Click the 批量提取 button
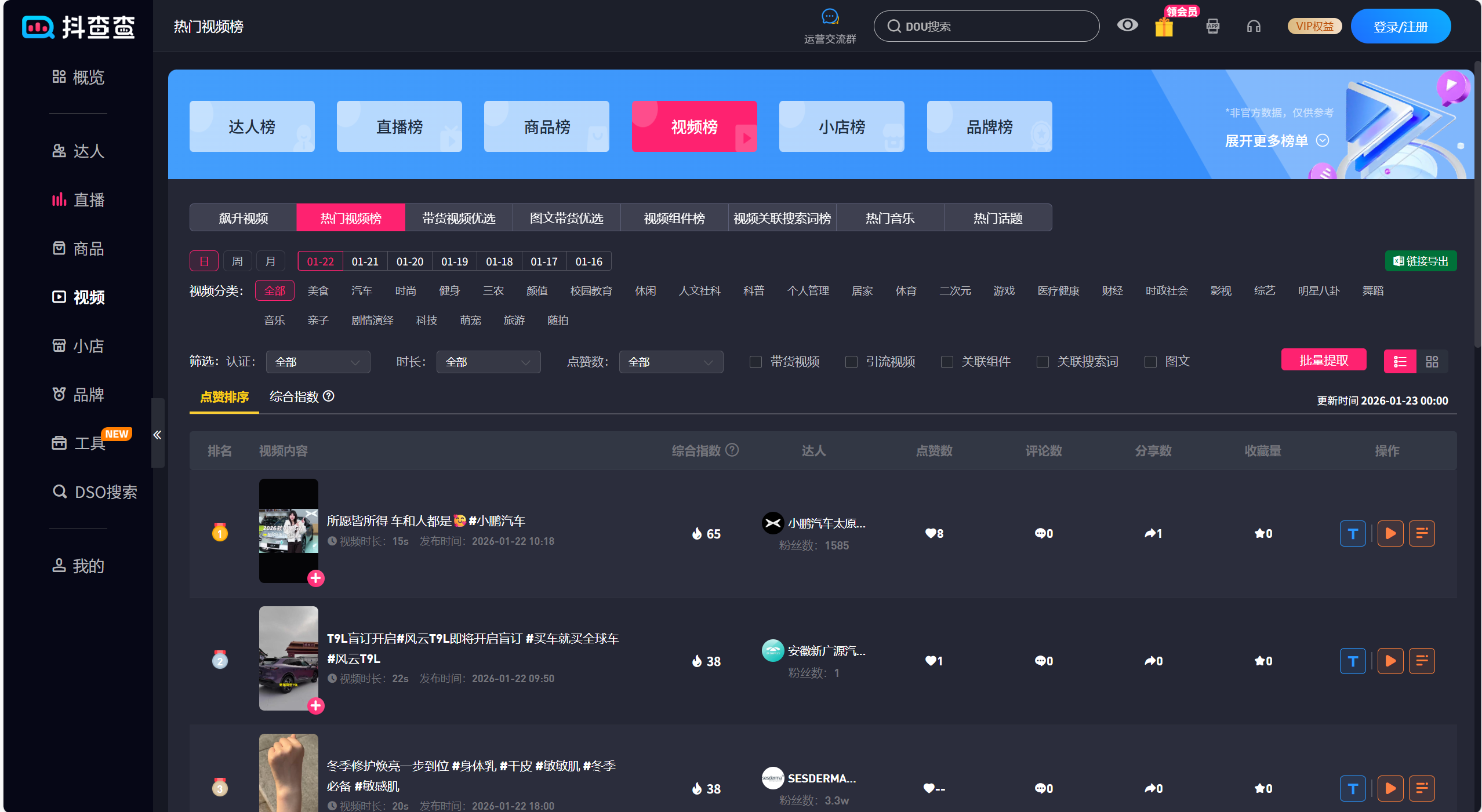This screenshot has height=812, width=1482. [1324, 359]
